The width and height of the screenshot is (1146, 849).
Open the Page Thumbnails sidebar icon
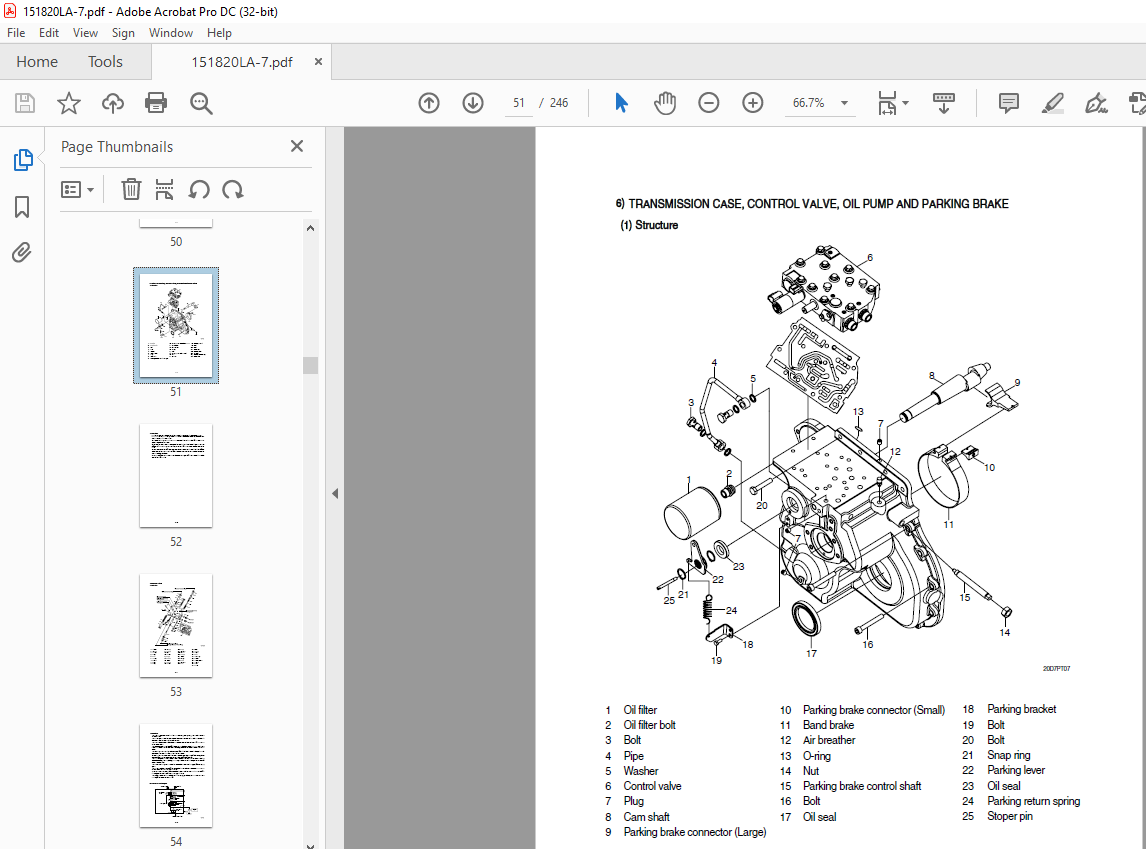(x=23, y=160)
